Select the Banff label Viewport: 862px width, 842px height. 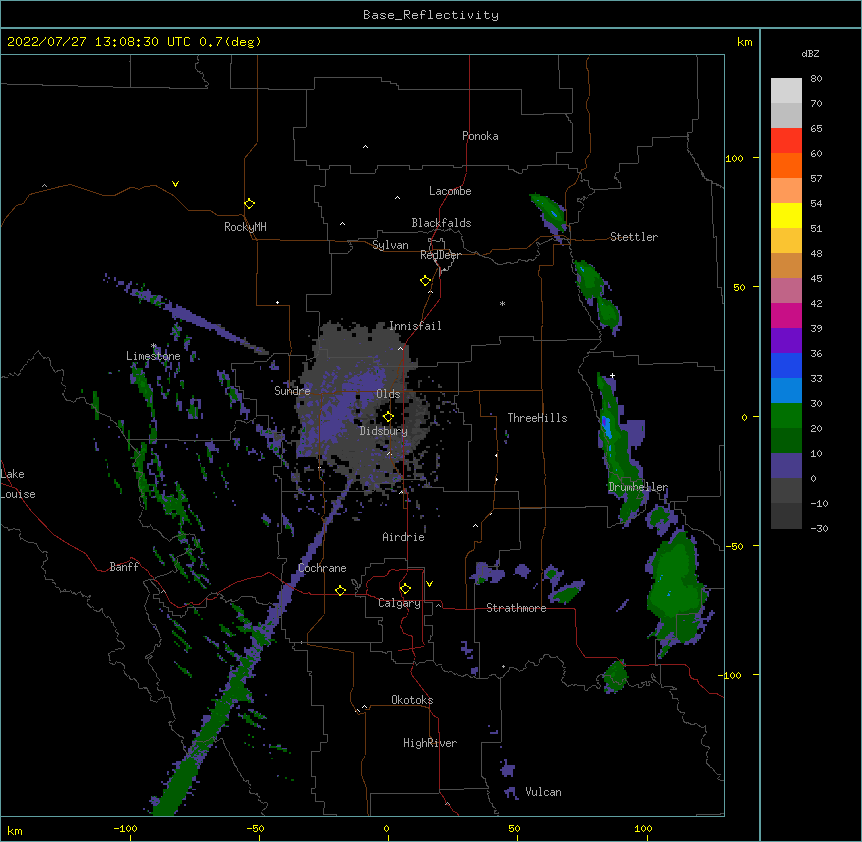(x=124, y=567)
